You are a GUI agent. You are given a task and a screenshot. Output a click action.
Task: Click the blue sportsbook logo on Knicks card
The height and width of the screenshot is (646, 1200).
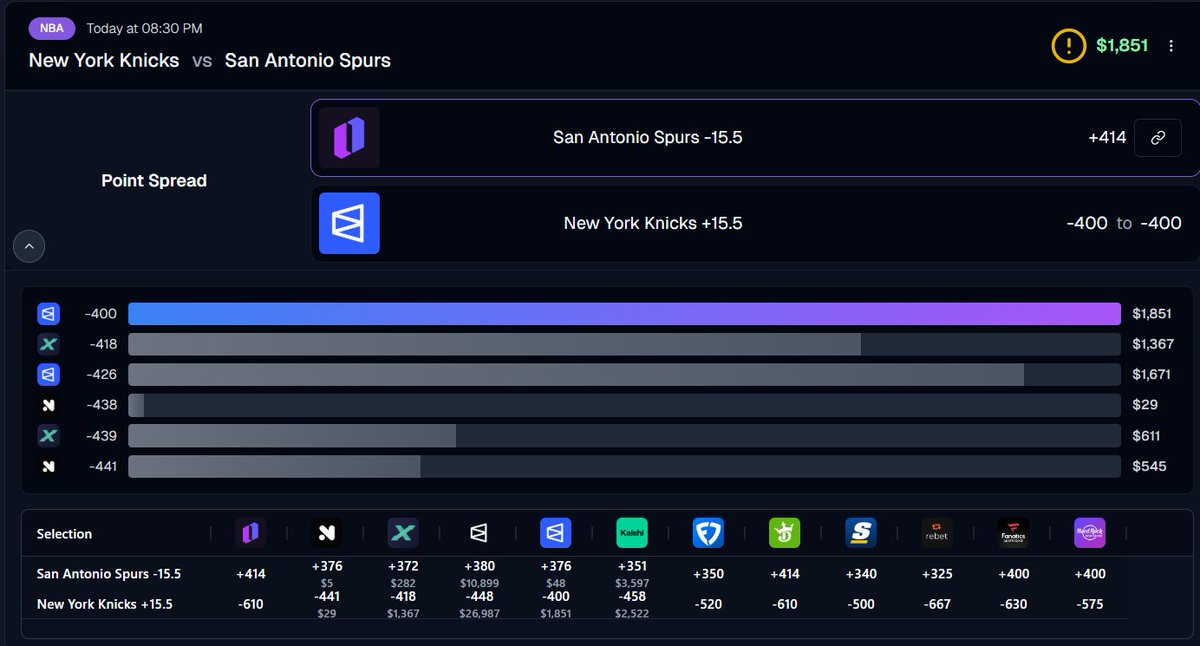349,223
